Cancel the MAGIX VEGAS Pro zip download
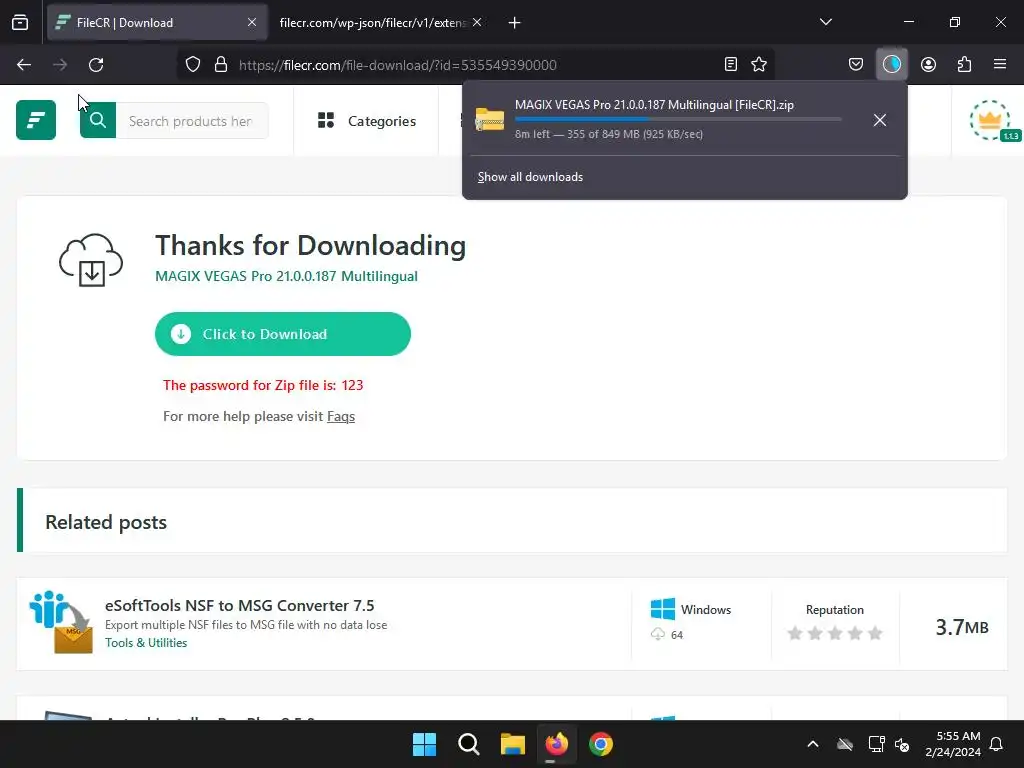1024x768 pixels. [x=880, y=120]
